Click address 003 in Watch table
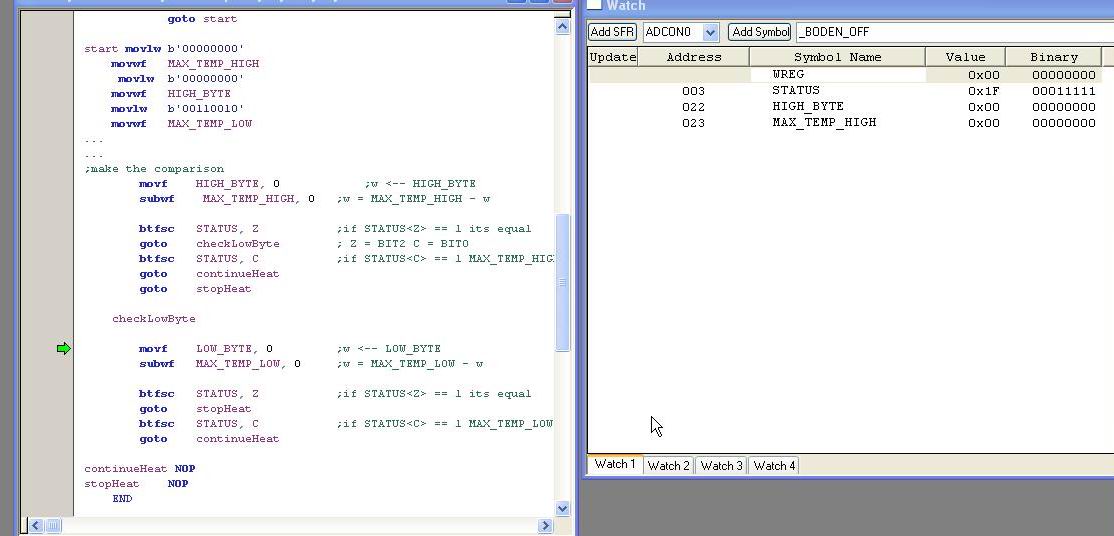 (693, 91)
